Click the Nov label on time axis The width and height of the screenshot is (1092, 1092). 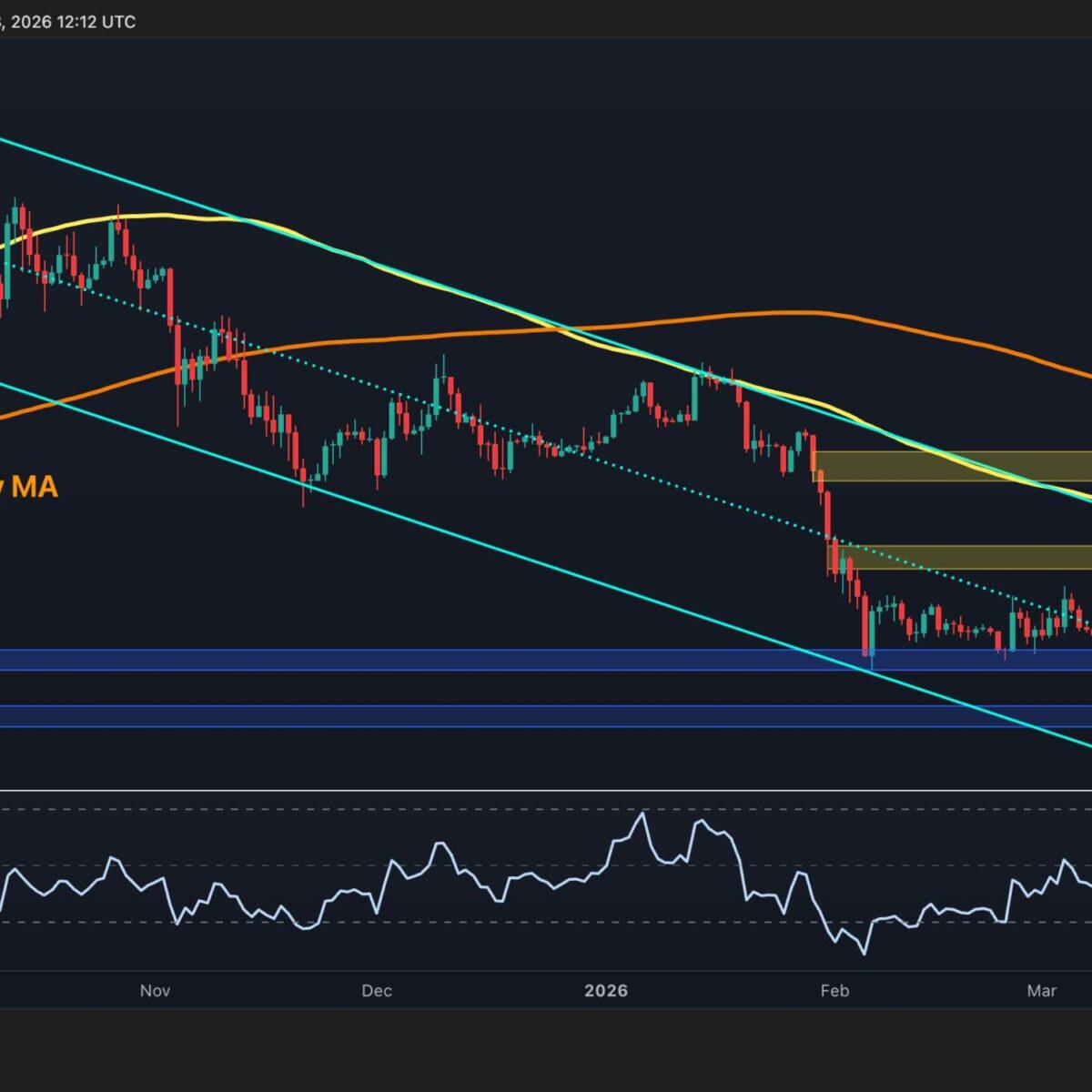coord(156,990)
